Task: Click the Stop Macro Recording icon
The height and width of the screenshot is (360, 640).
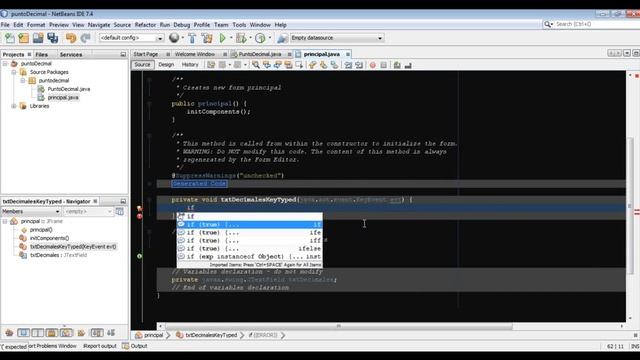Action: click(x=383, y=65)
